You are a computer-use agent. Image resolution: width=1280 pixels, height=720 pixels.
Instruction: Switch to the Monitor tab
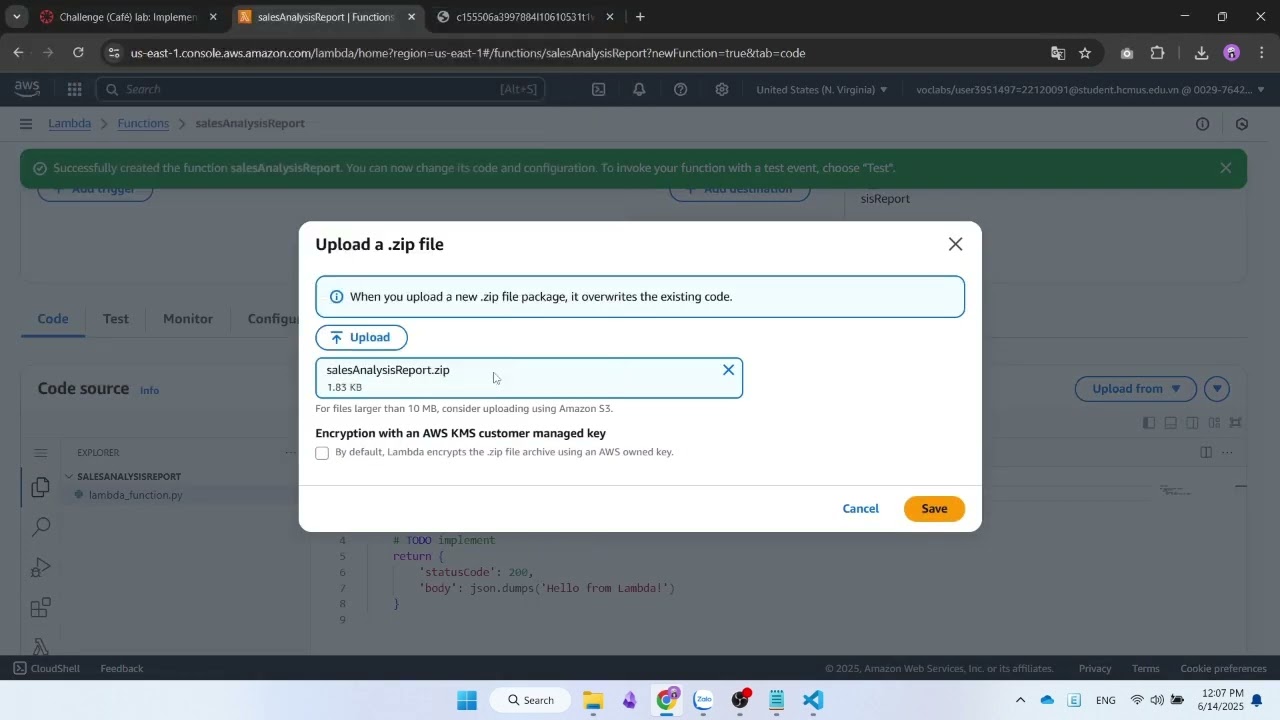[188, 319]
